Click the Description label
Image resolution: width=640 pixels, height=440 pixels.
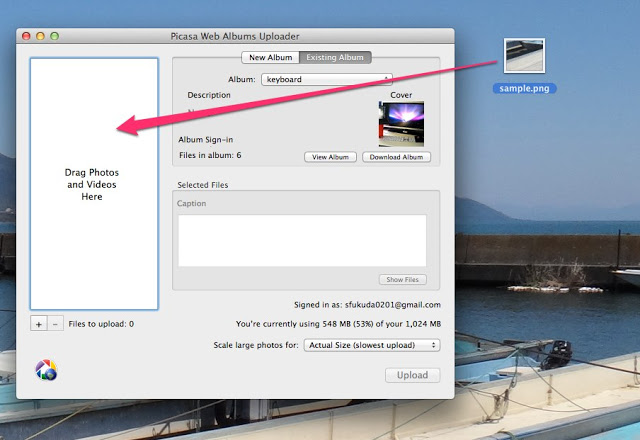click(209, 95)
